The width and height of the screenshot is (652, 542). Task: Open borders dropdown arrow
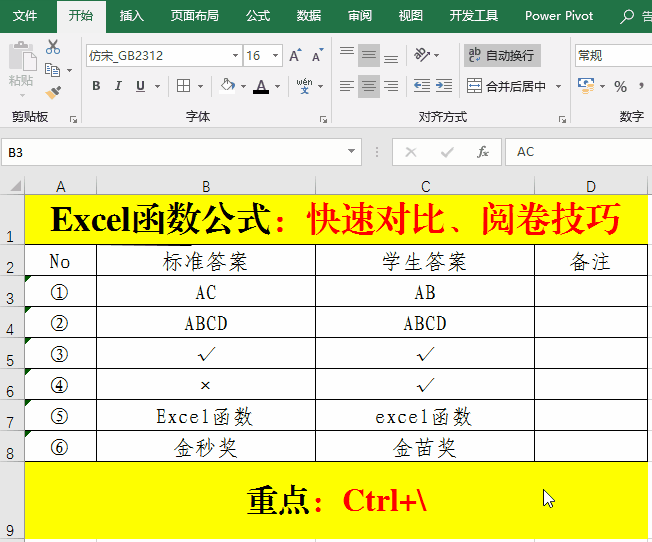click(x=200, y=87)
